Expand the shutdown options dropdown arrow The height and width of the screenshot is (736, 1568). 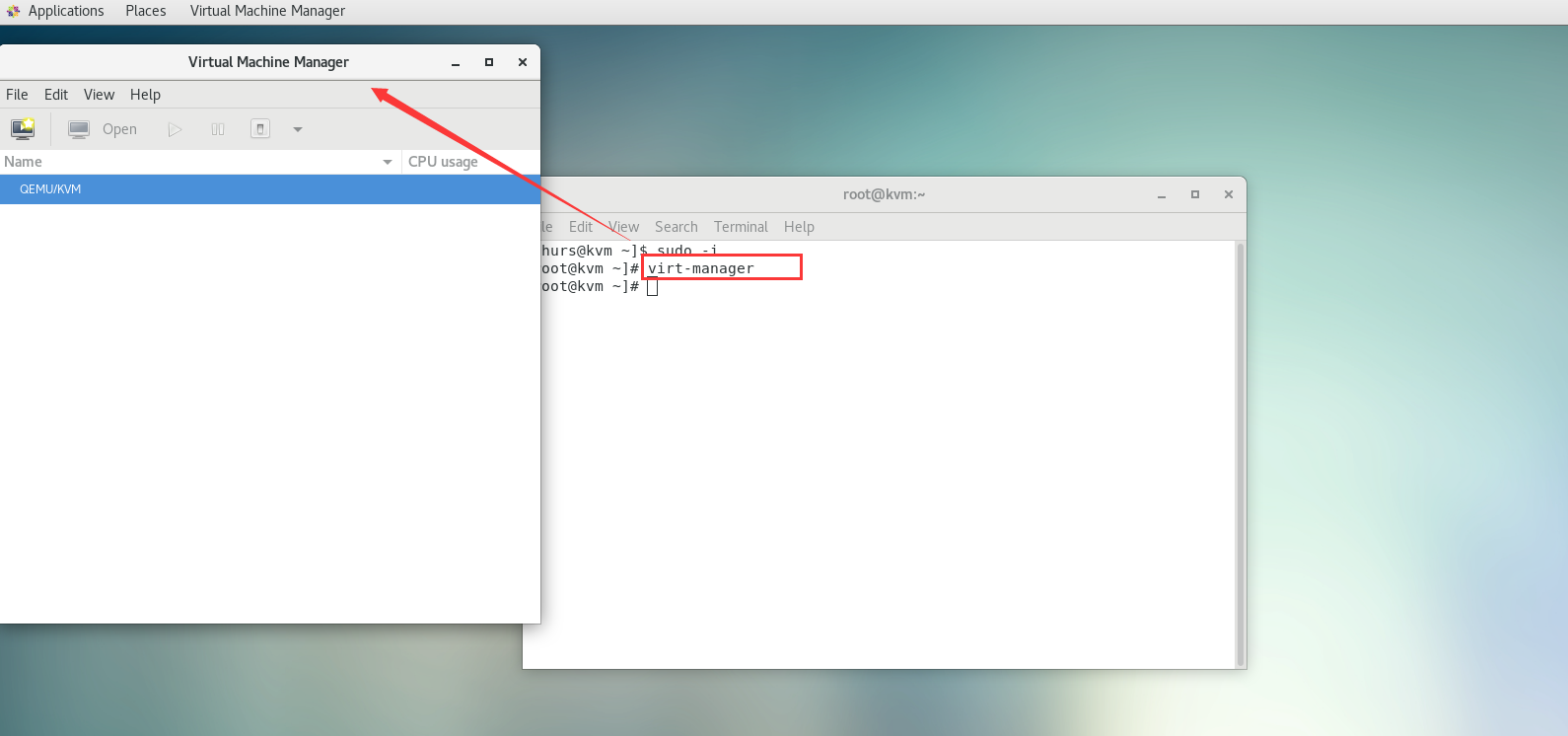tap(298, 129)
